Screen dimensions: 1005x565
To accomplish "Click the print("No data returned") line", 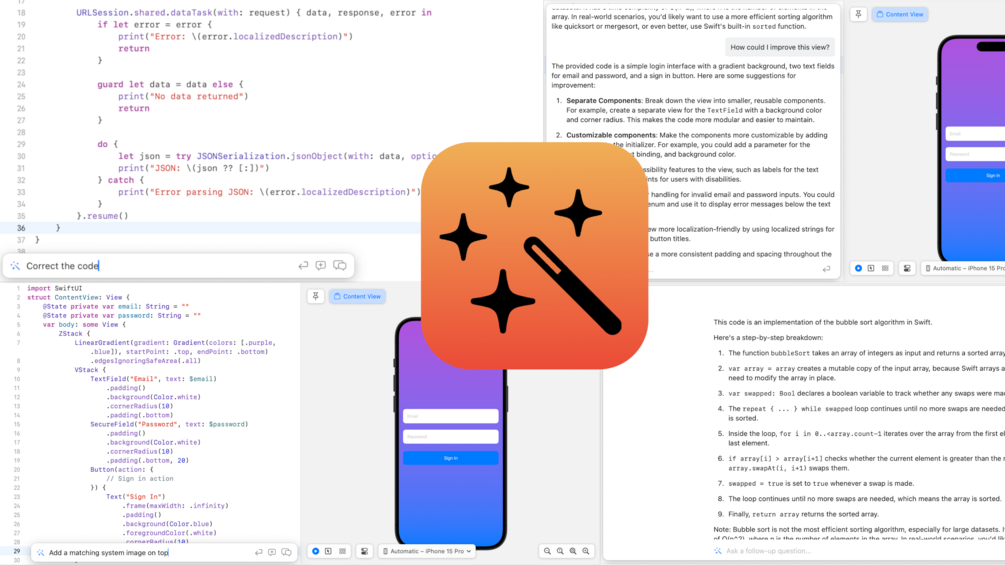I will [183, 96].
